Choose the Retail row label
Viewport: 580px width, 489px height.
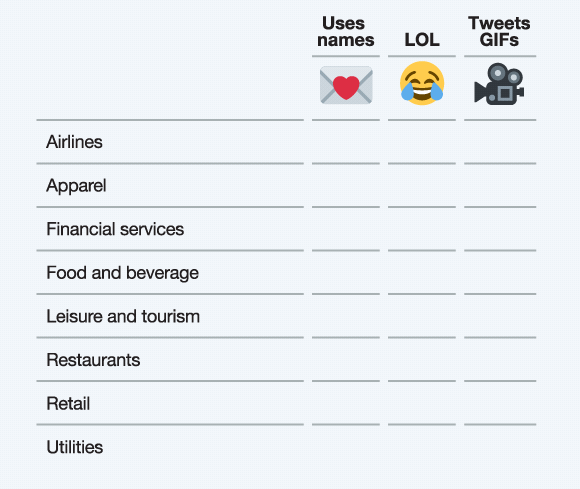tap(68, 404)
